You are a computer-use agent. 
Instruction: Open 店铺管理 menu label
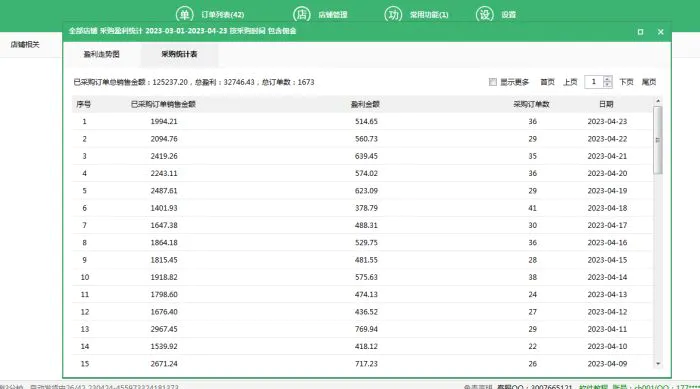point(333,15)
